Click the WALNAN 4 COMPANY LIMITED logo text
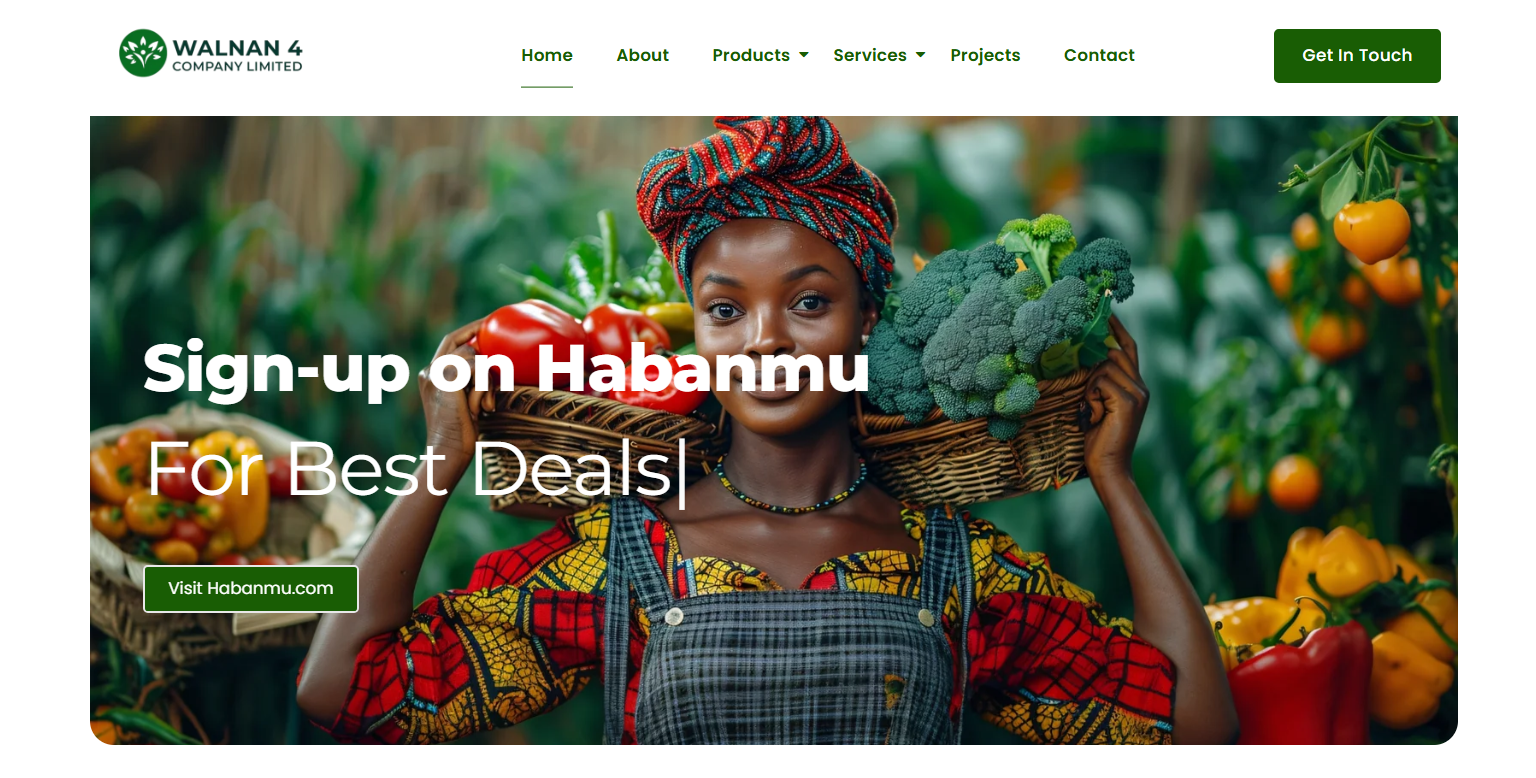 [x=237, y=56]
